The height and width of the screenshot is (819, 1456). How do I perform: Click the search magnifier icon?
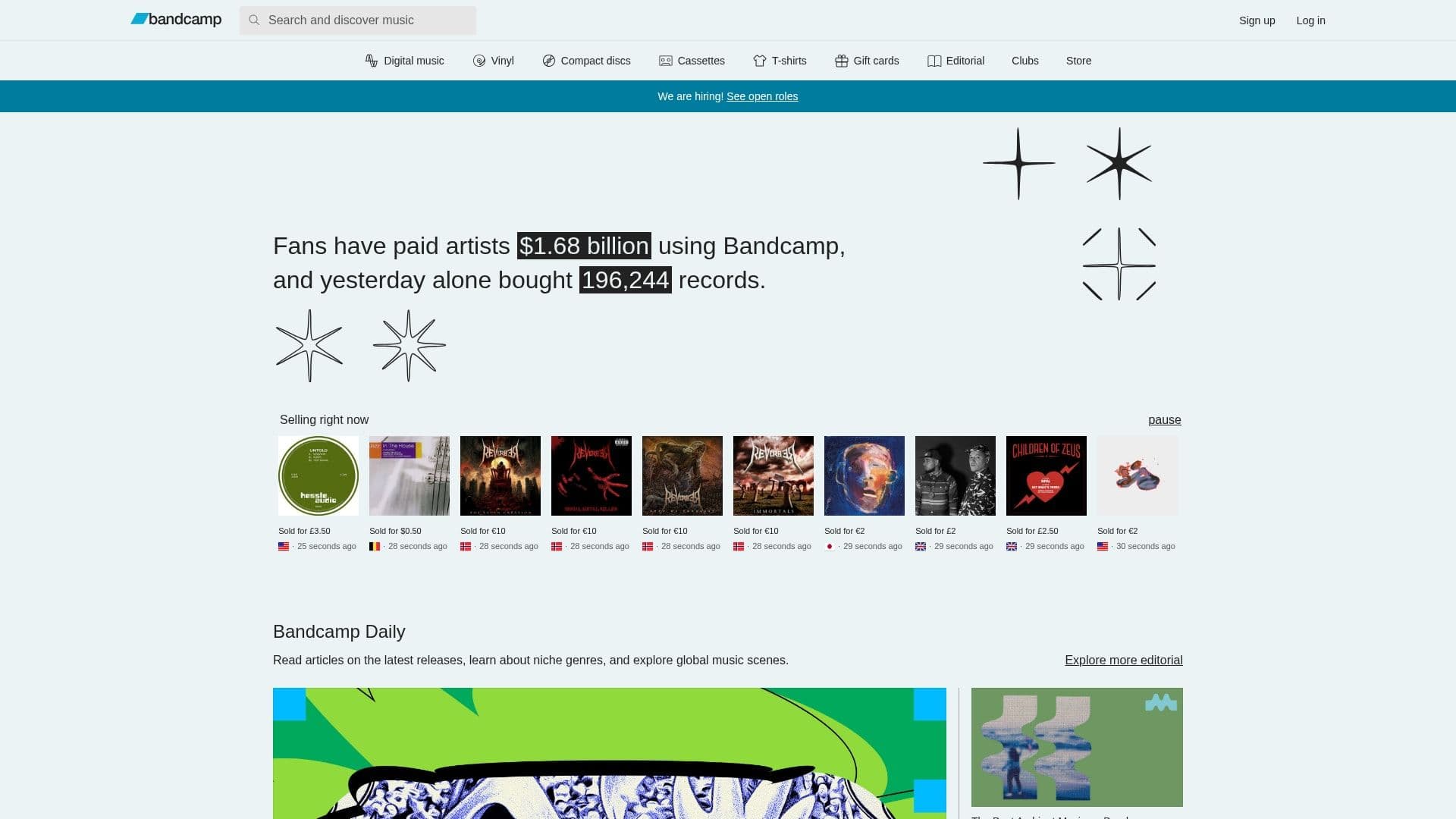pyautogui.click(x=254, y=20)
